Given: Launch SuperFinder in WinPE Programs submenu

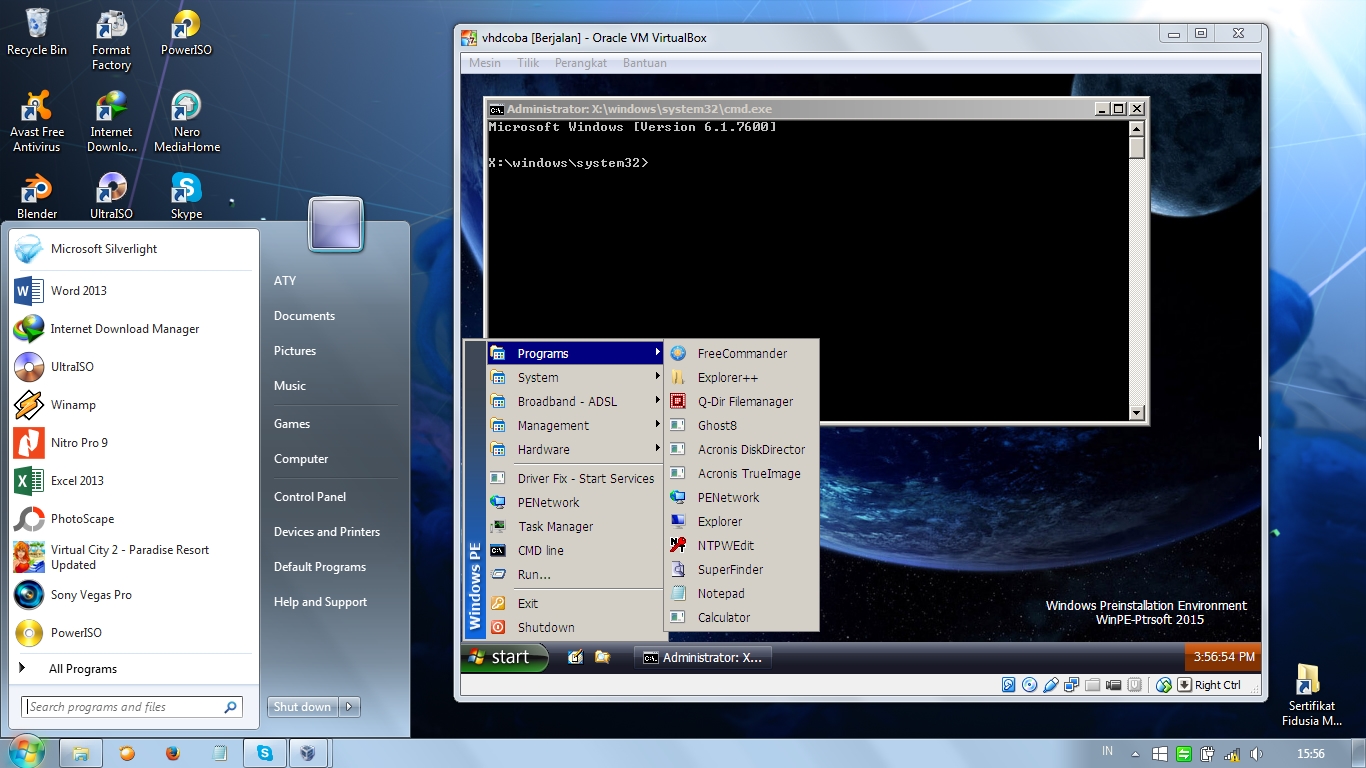Looking at the screenshot, I should (x=741, y=569).
